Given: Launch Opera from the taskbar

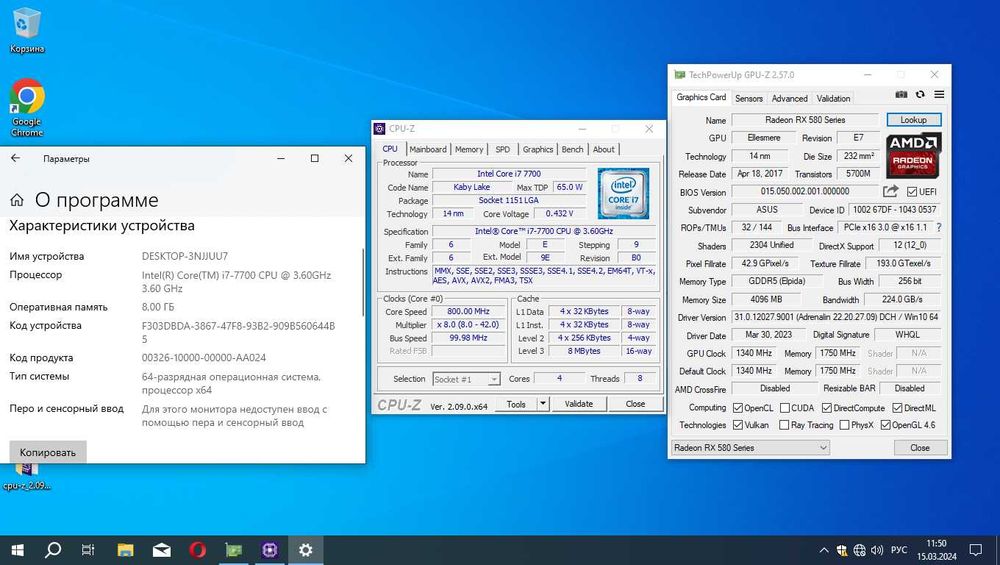Looking at the screenshot, I should pos(198,549).
